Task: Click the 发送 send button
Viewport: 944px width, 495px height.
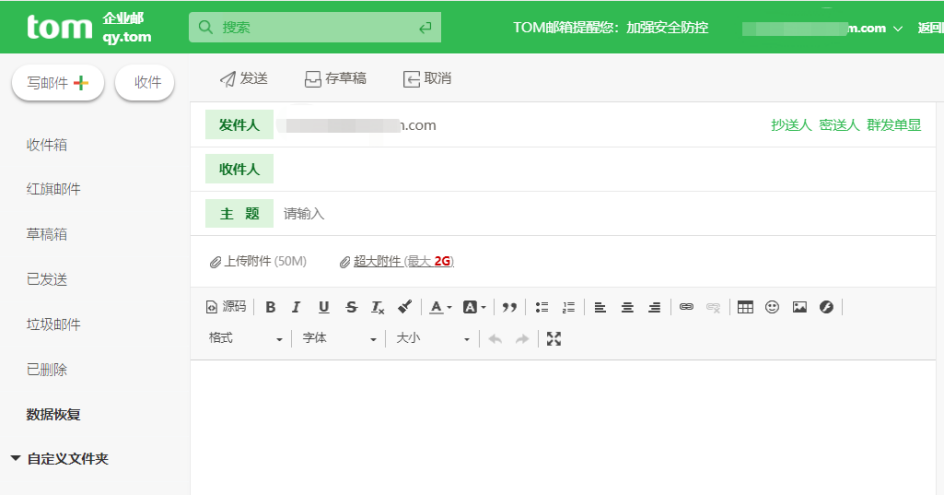Action: click(x=244, y=78)
